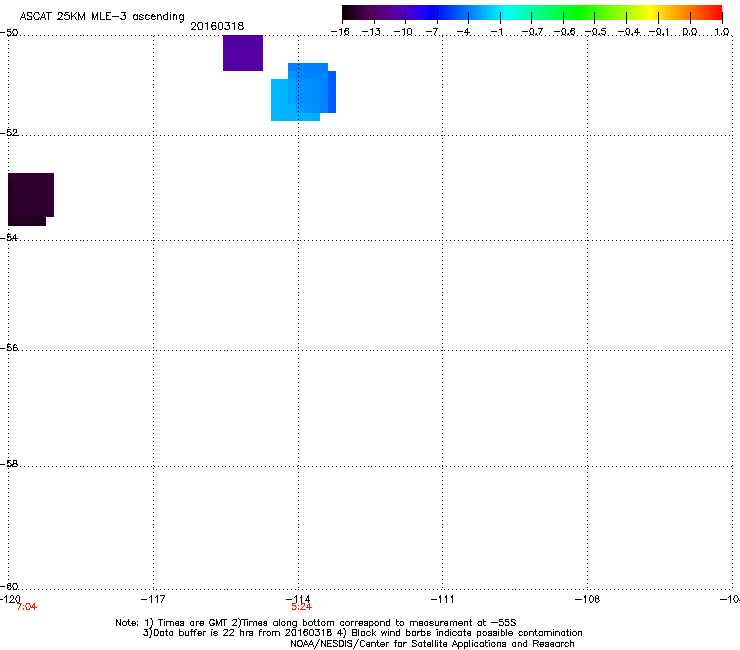Click the latitude label -56
This screenshot has height=650, width=740.
tap(9, 347)
